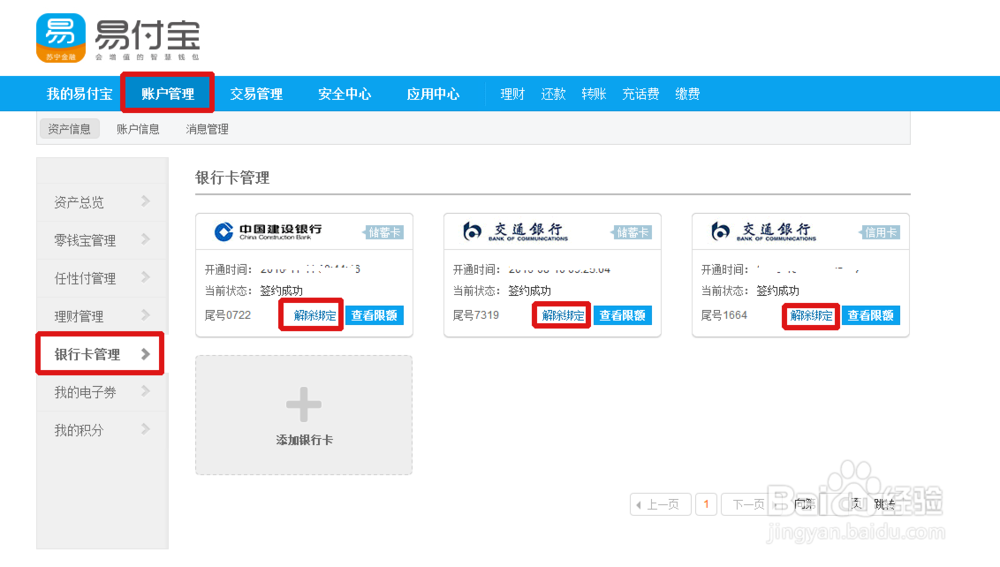Click the chevron beside 我的积分
Viewport: 1000px width, 567px height.
click(145, 429)
